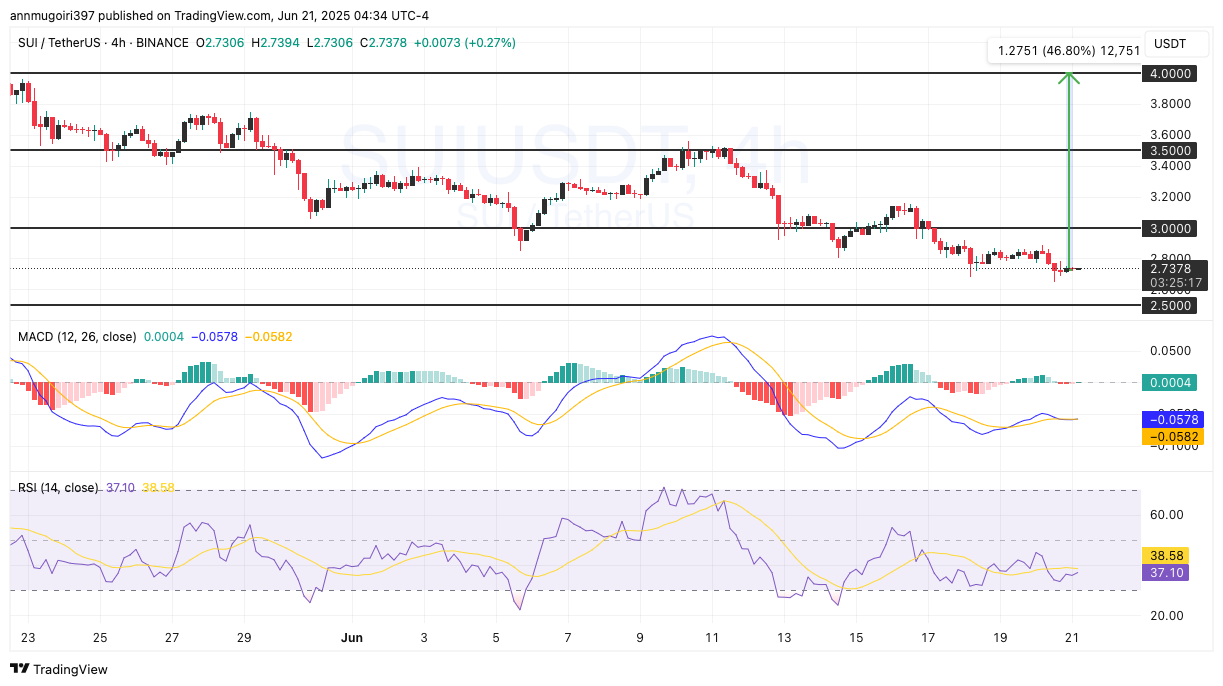Click the green 0.0004 value in MACD legend
The height and width of the screenshot is (686, 1223).
[163, 337]
